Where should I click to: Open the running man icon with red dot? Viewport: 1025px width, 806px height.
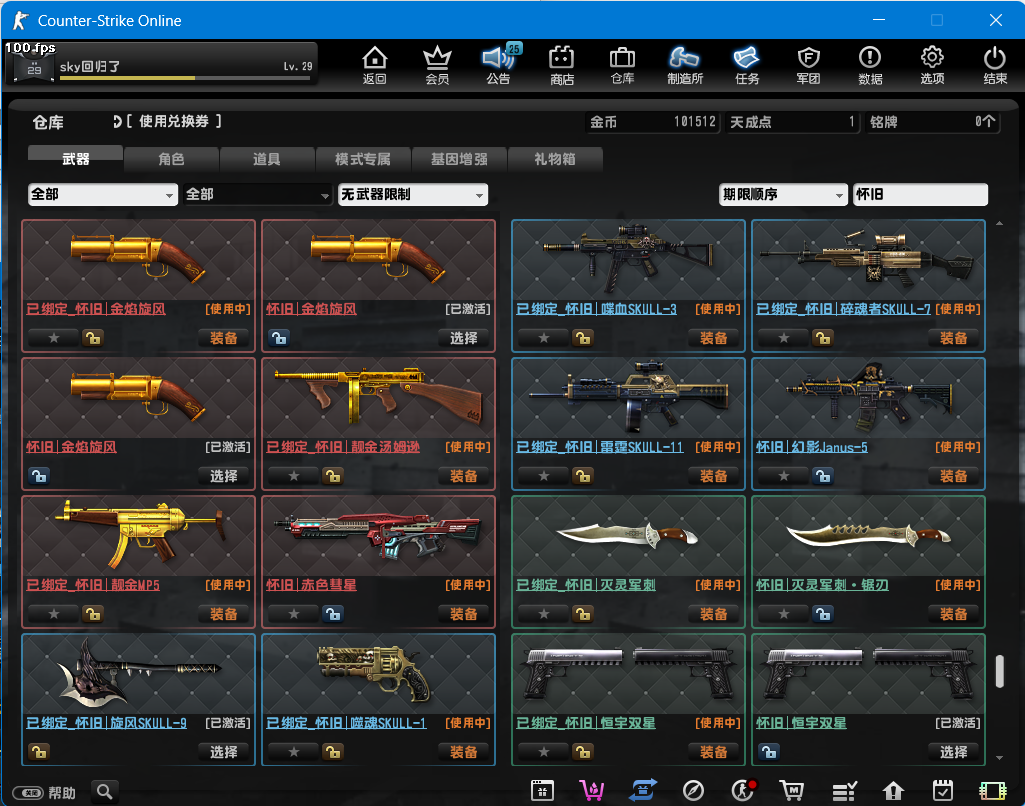tap(743, 790)
